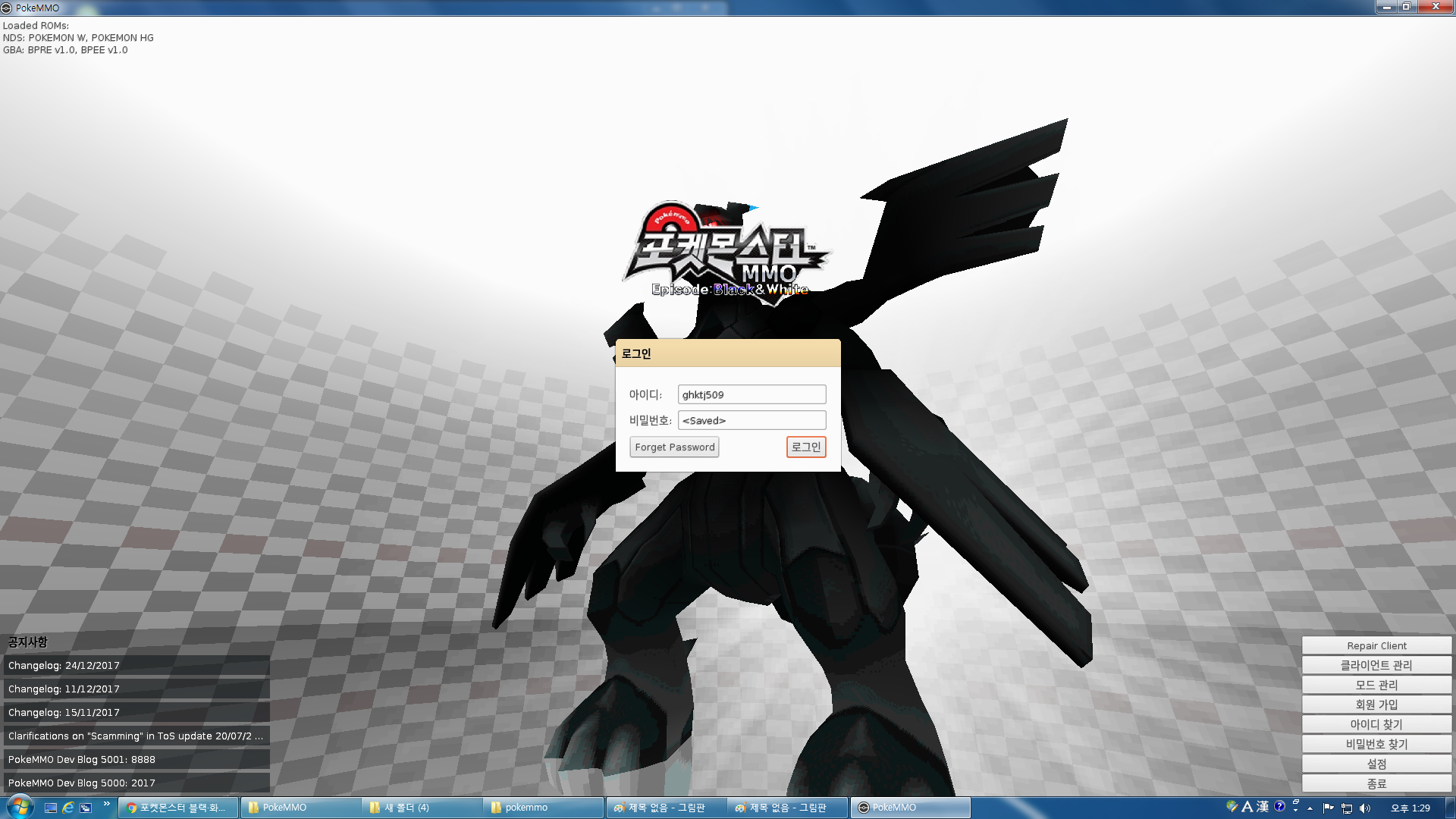The image size is (1456, 819).
Task: Click the Forget Password button
Action: [674, 447]
